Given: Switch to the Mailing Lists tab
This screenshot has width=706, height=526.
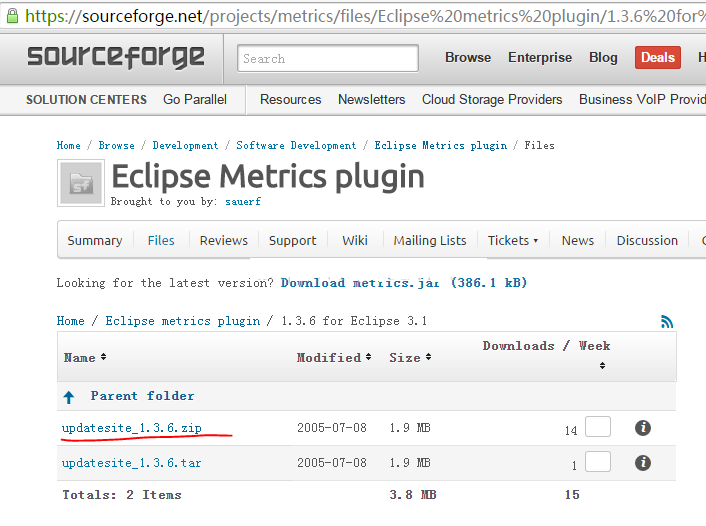Looking at the screenshot, I should pyautogui.click(x=429, y=240).
